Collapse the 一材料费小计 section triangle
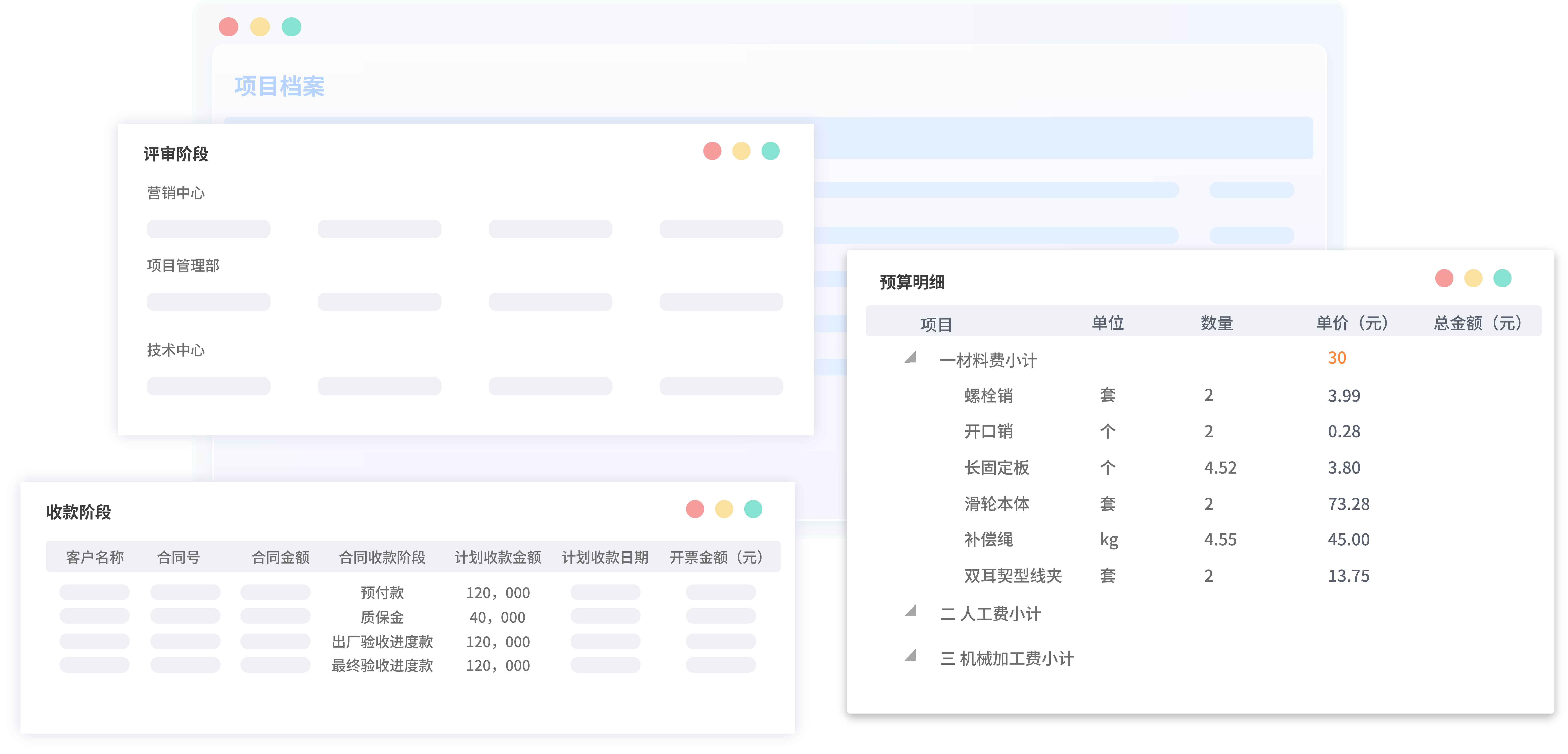The image size is (1568, 754). pyautogui.click(x=911, y=357)
